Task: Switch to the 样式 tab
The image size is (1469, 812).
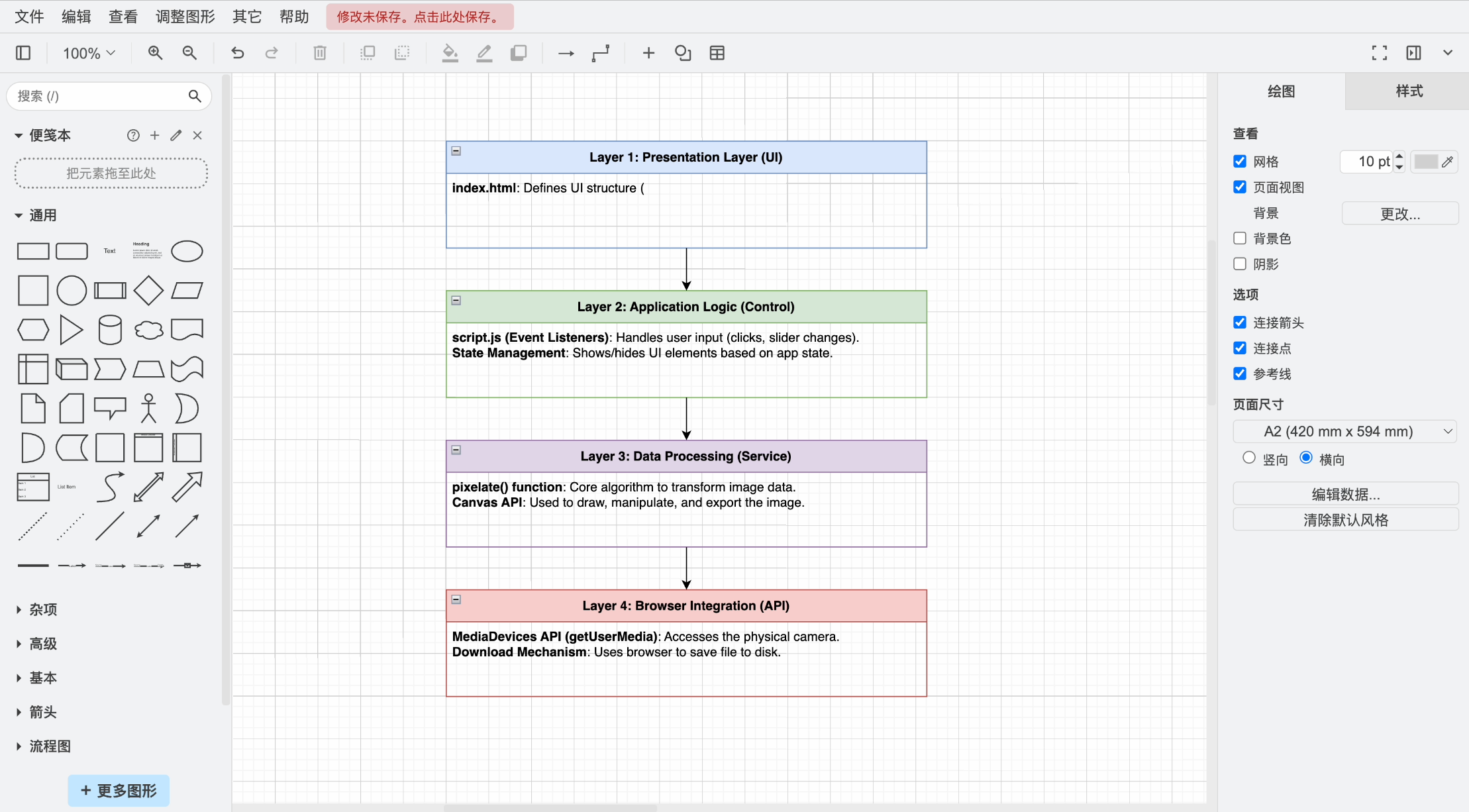Action: (1409, 91)
